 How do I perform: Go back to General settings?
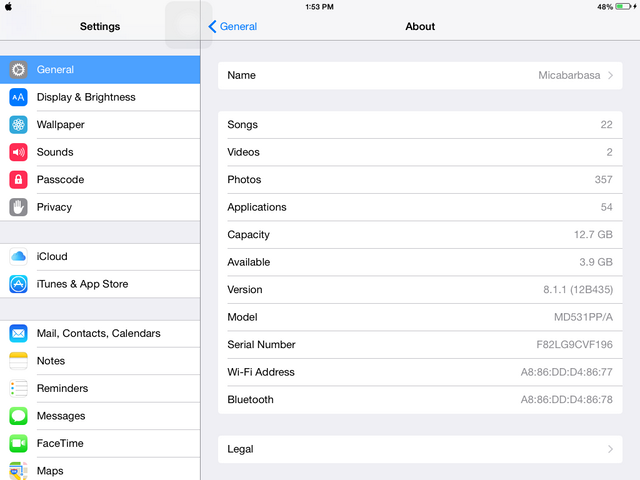pyautogui.click(x=232, y=27)
